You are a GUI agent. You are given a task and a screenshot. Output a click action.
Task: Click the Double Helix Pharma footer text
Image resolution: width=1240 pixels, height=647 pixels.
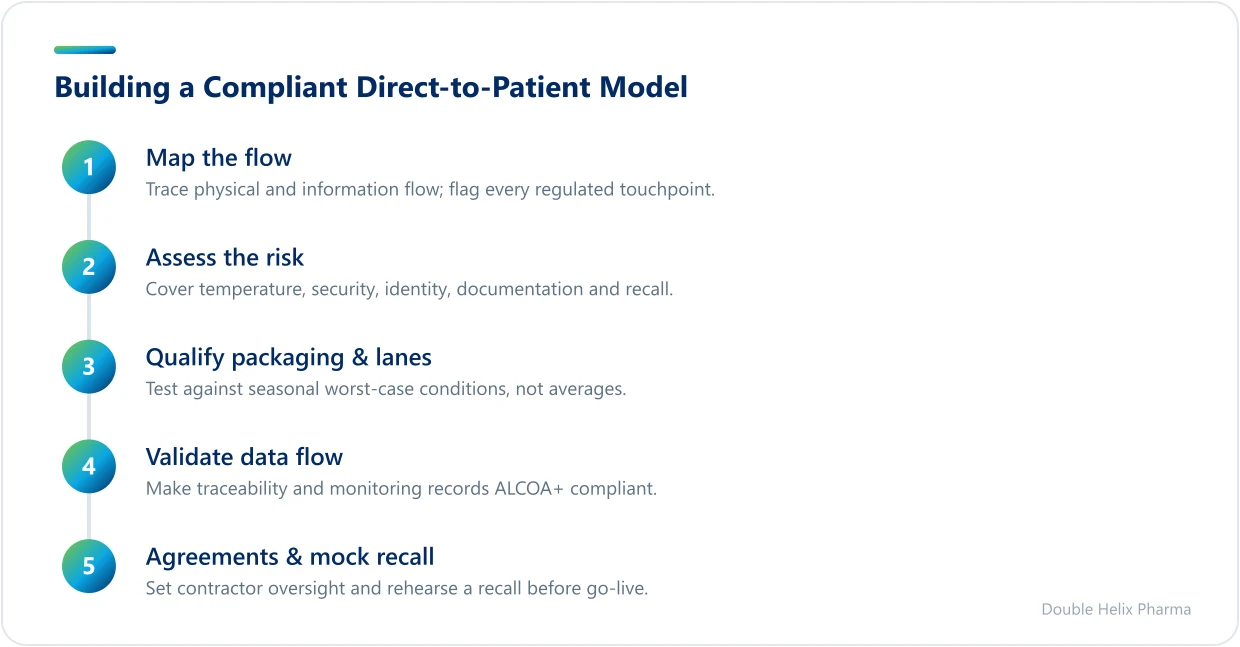tap(1116, 609)
